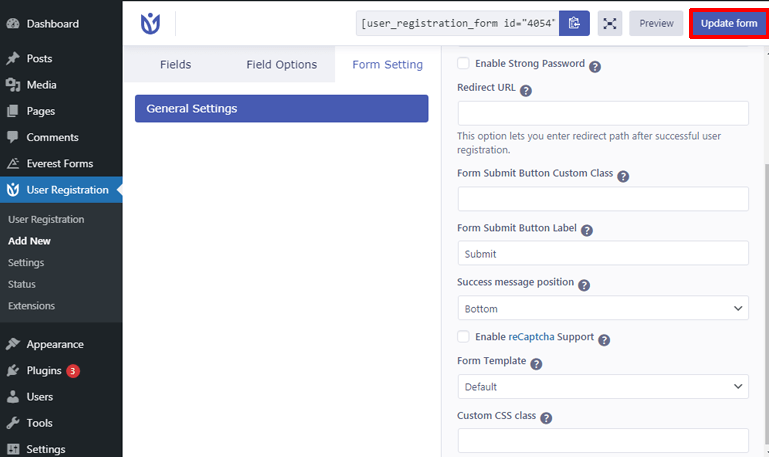
Task: Enable reCaptcha Support checkbox
Action: (463, 336)
